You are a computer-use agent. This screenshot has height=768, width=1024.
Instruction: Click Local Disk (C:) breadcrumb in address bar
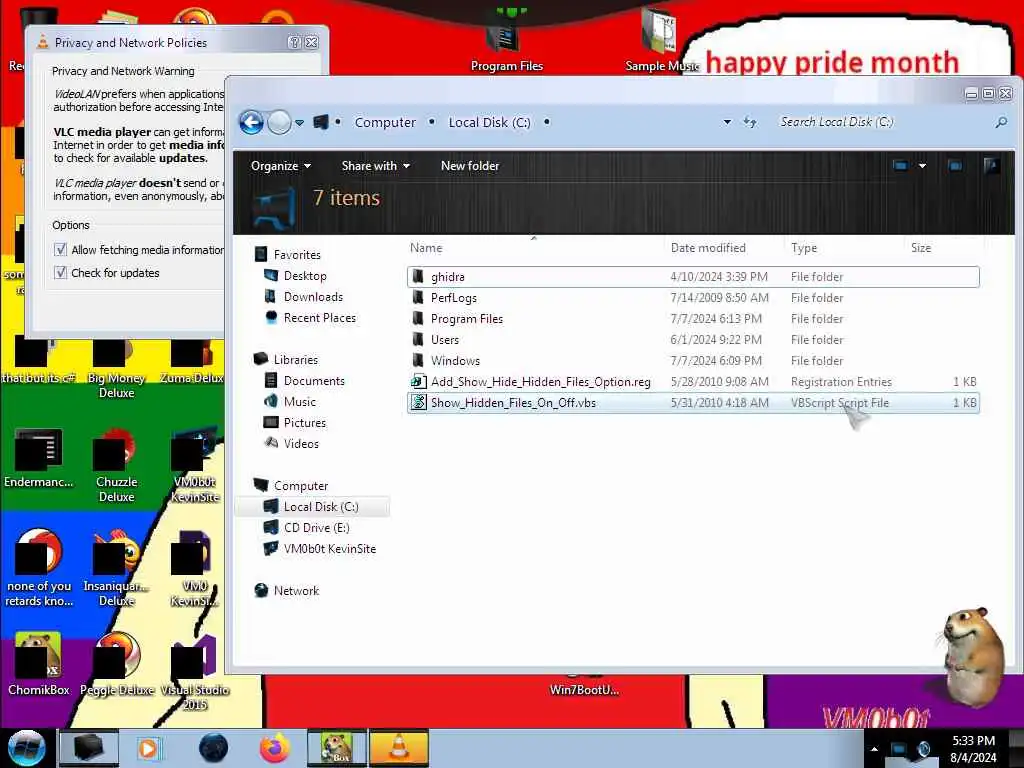tap(489, 122)
